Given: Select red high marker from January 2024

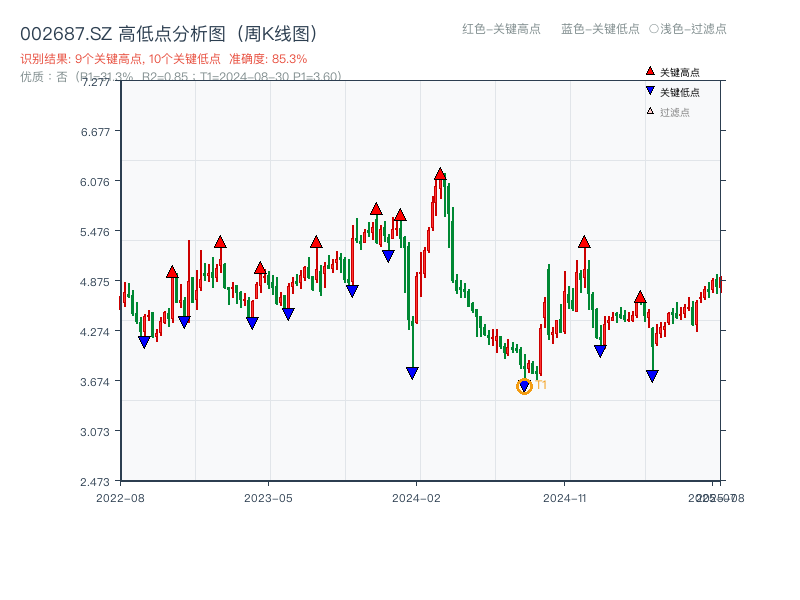Looking at the screenshot, I should coord(401,215).
